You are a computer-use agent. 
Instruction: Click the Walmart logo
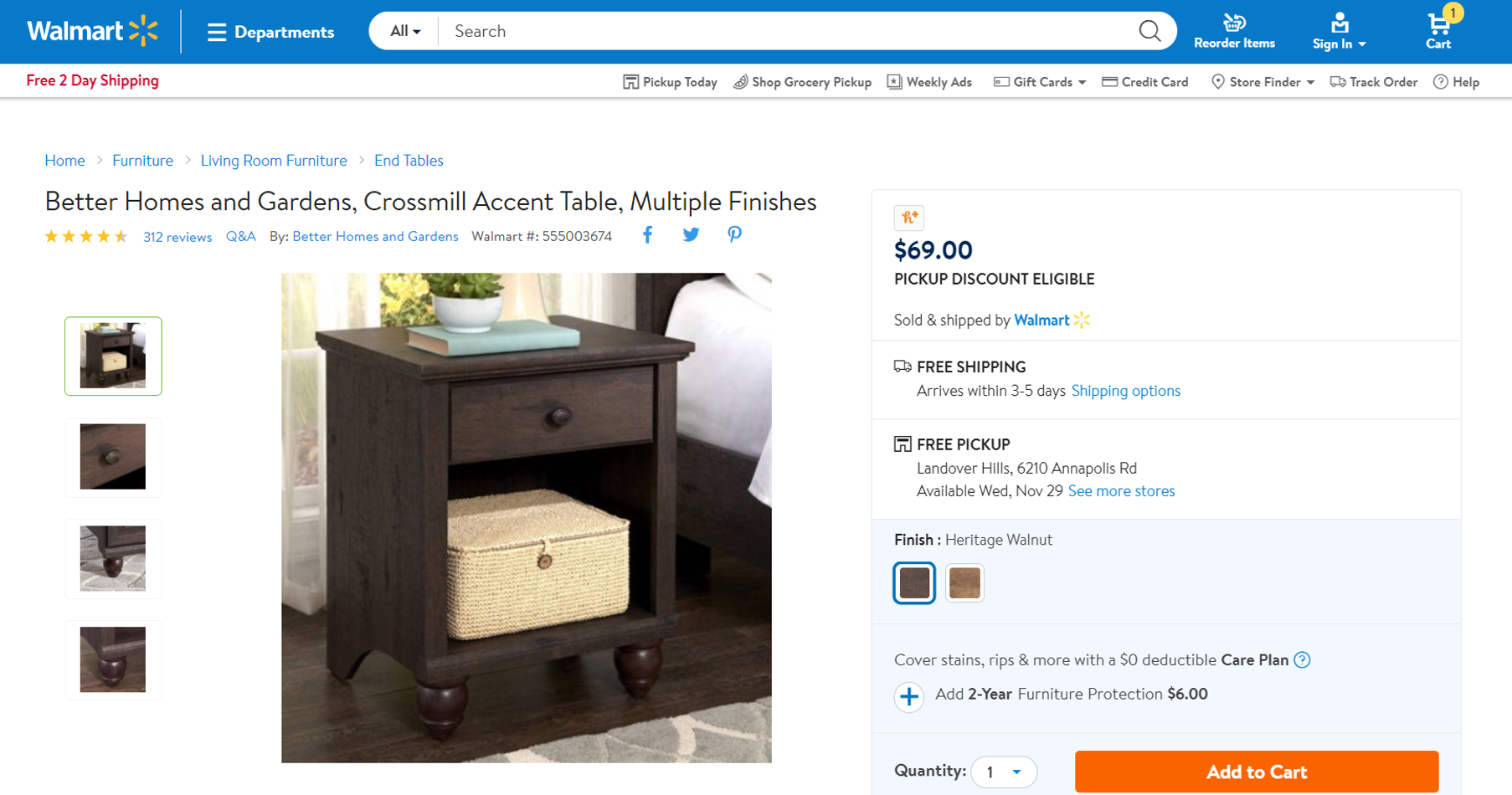pos(92,31)
